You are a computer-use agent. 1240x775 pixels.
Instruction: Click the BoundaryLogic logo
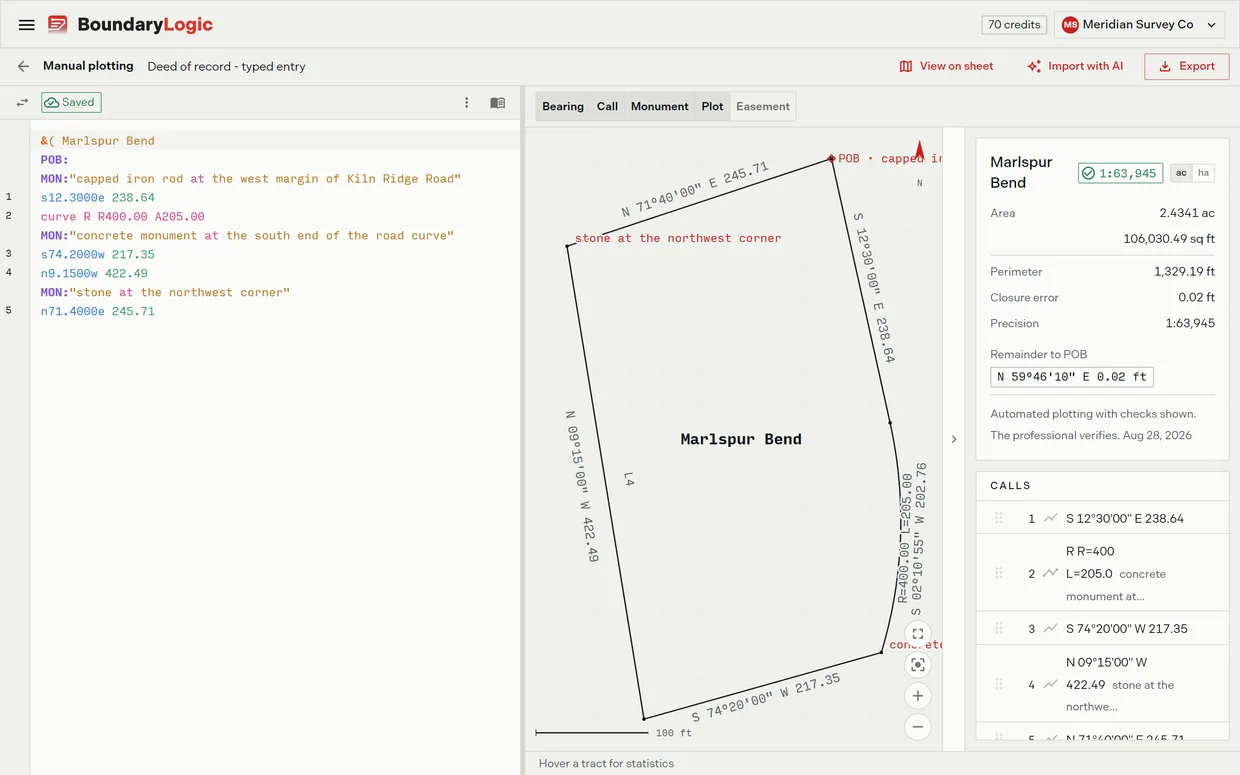(x=130, y=24)
